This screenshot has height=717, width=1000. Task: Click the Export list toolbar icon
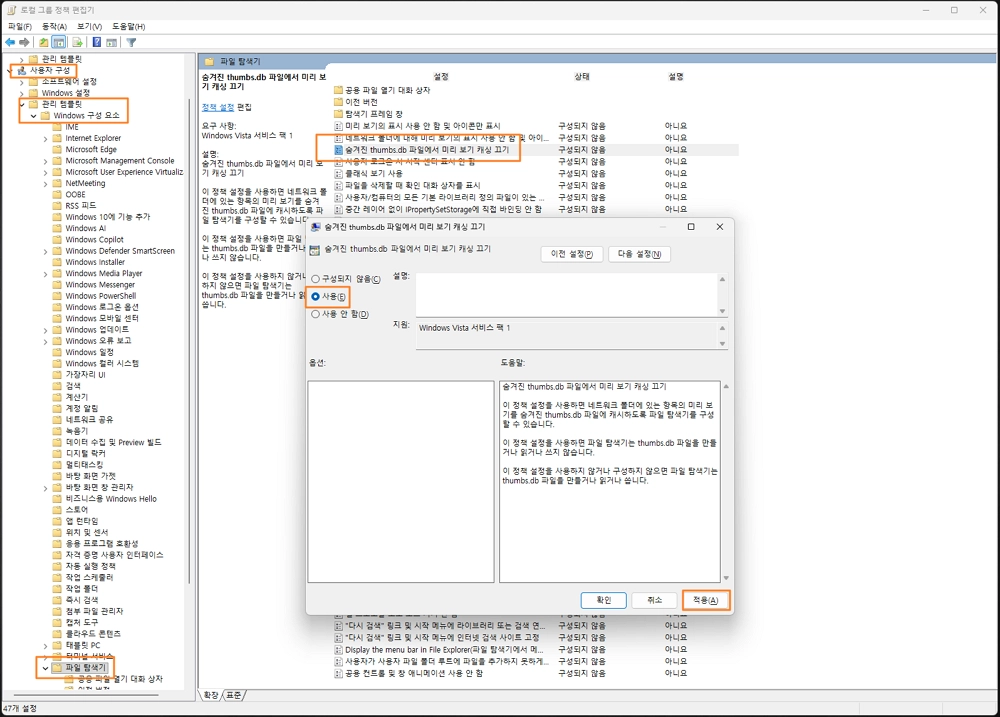pyautogui.click(x=77, y=43)
